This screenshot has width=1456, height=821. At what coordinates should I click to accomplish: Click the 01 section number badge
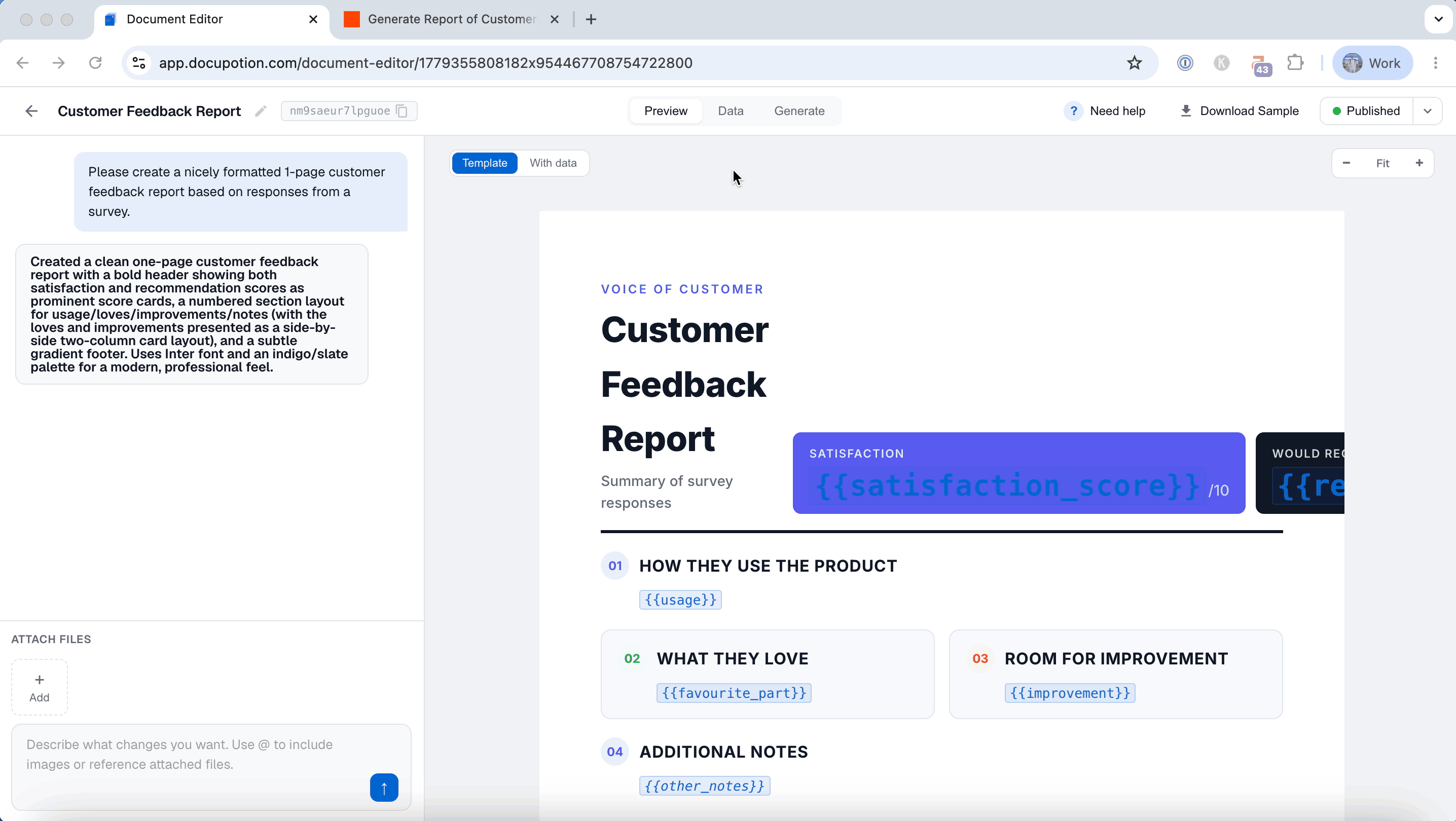click(615, 566)
